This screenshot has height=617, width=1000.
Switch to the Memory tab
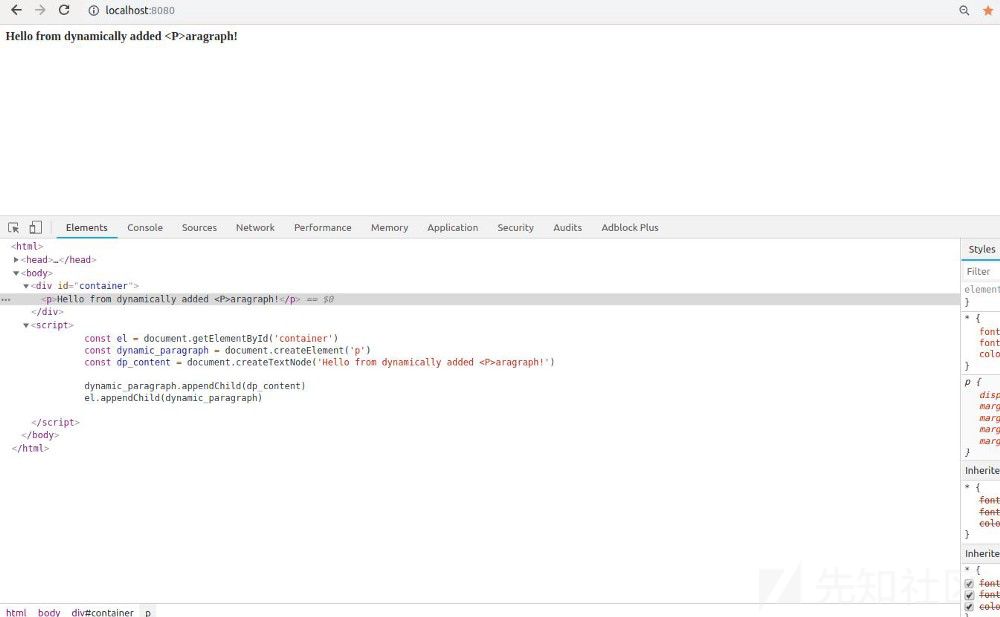389,227
